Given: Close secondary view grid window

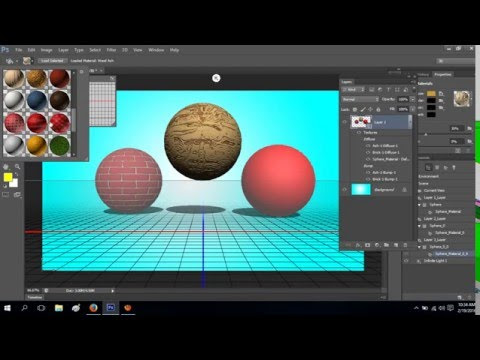Looking at the screenshot, I should 112,78.
